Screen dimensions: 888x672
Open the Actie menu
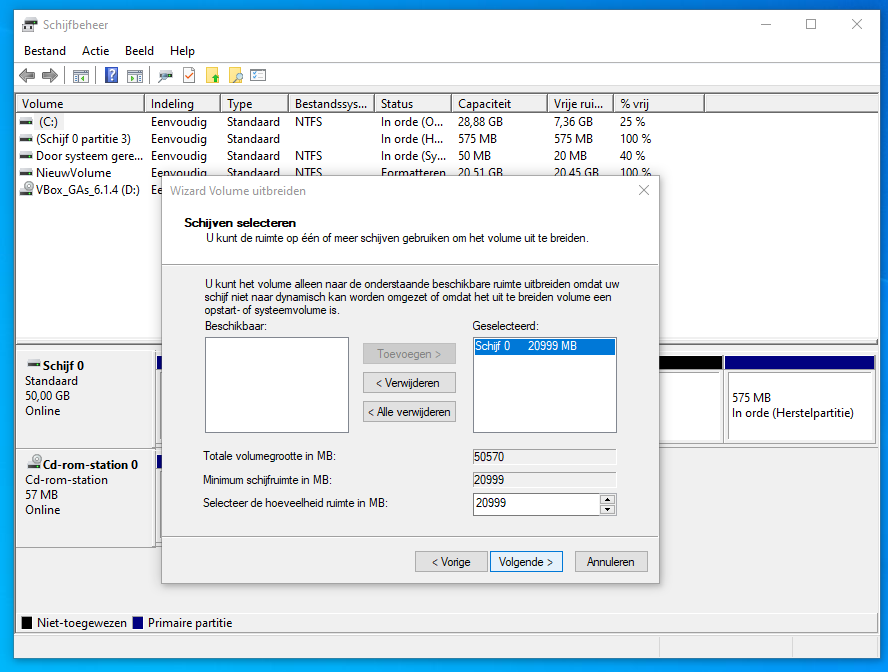pyautogui.click(x=96, y=51)
